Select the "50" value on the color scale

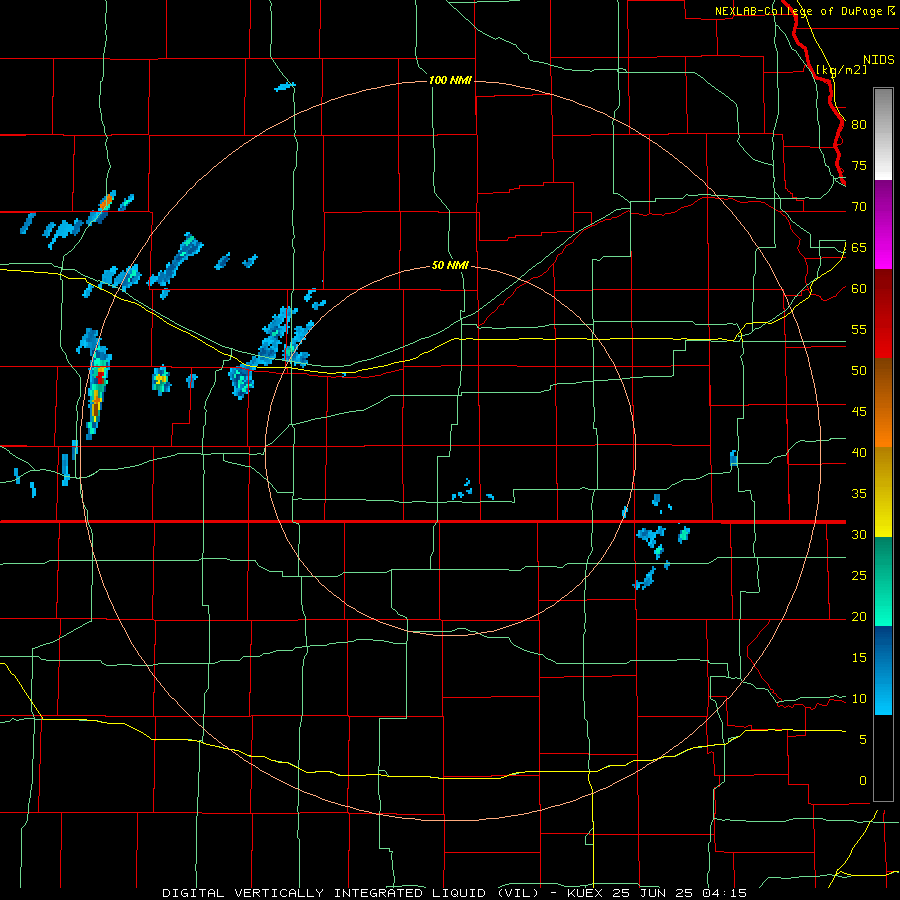[859, 371]
